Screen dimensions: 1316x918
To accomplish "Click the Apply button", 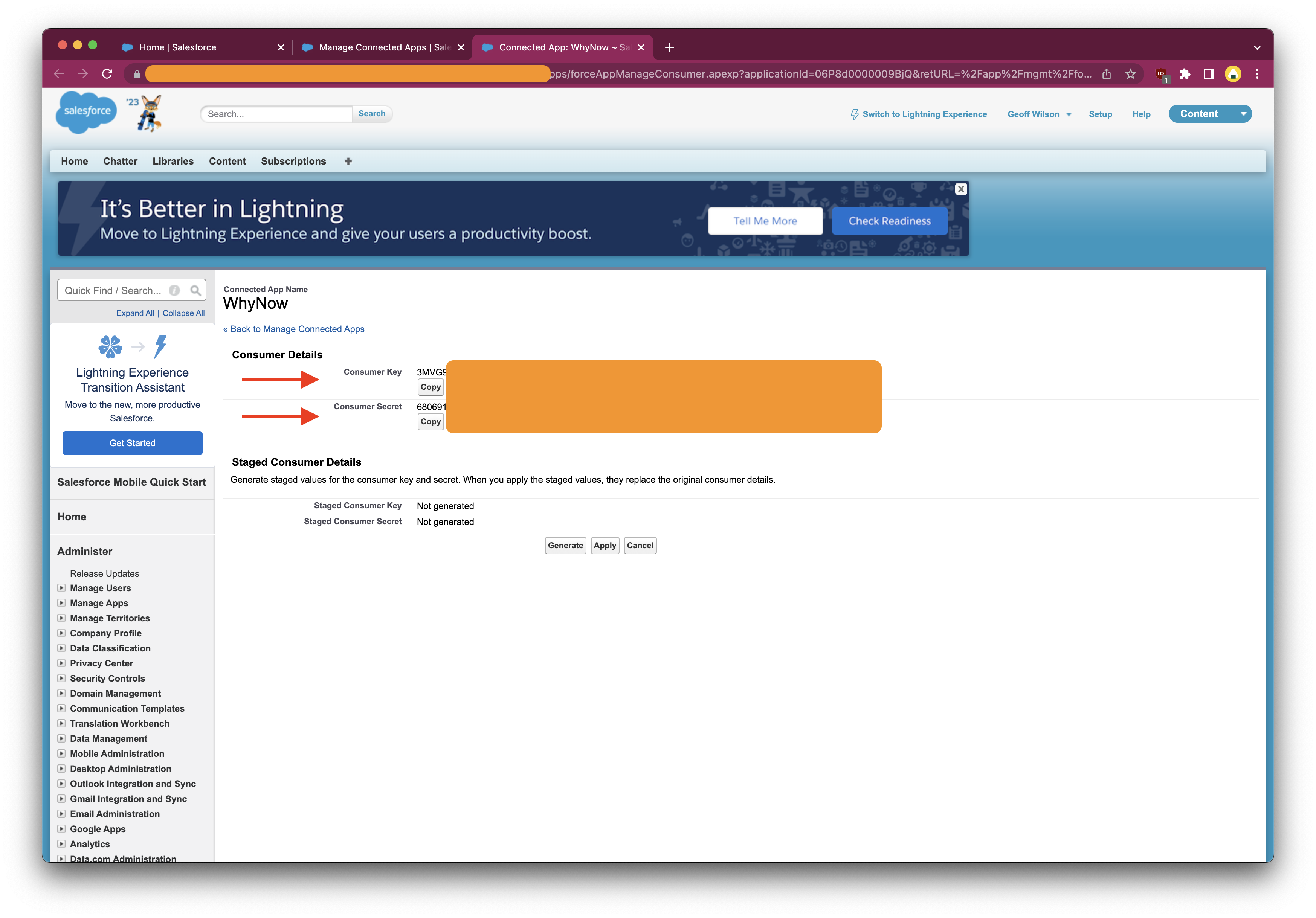I will (x=605, y=546).
